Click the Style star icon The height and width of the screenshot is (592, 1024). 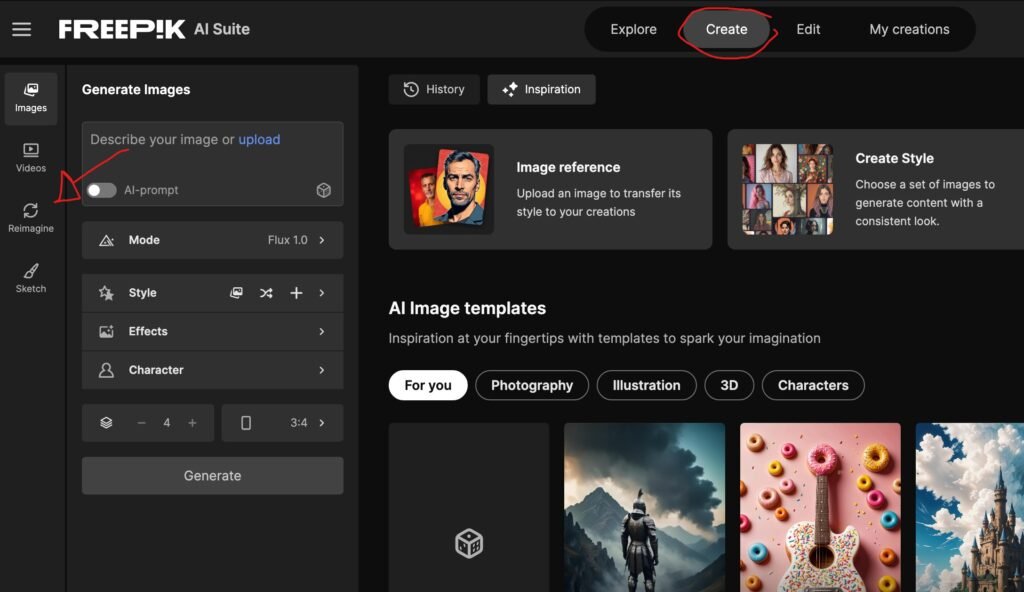click(x=106, y=293)
